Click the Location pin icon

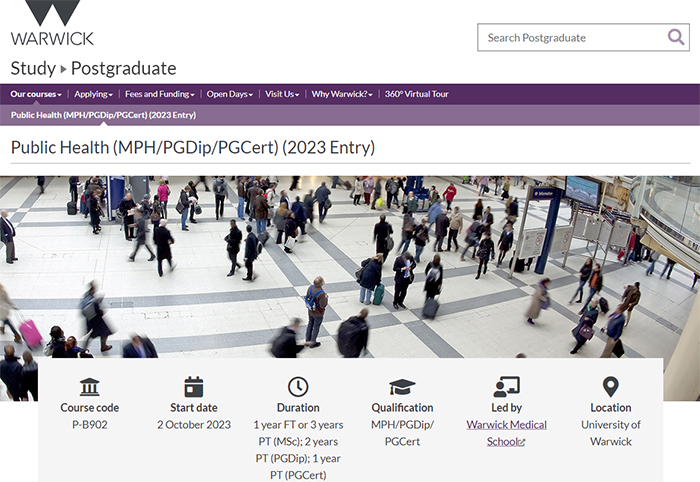click(x=611, y=386)
